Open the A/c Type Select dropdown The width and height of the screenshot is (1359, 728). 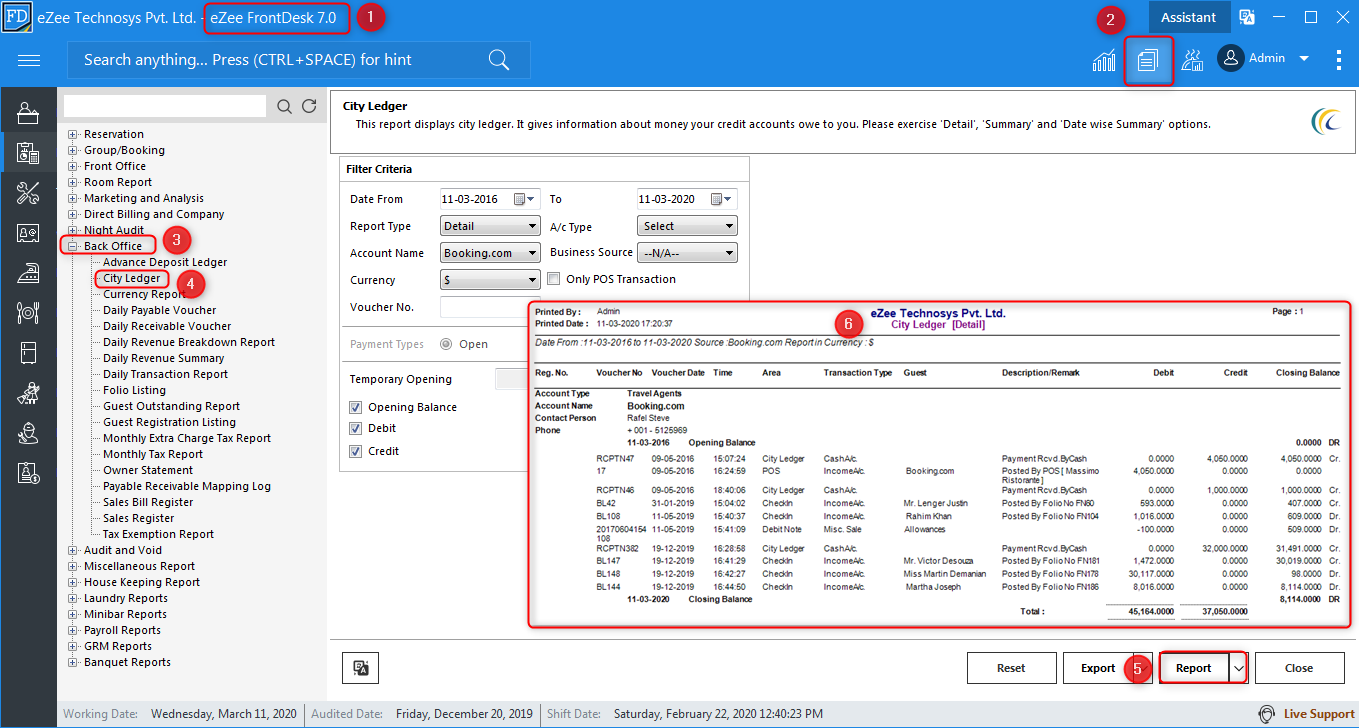click(687, 226)
